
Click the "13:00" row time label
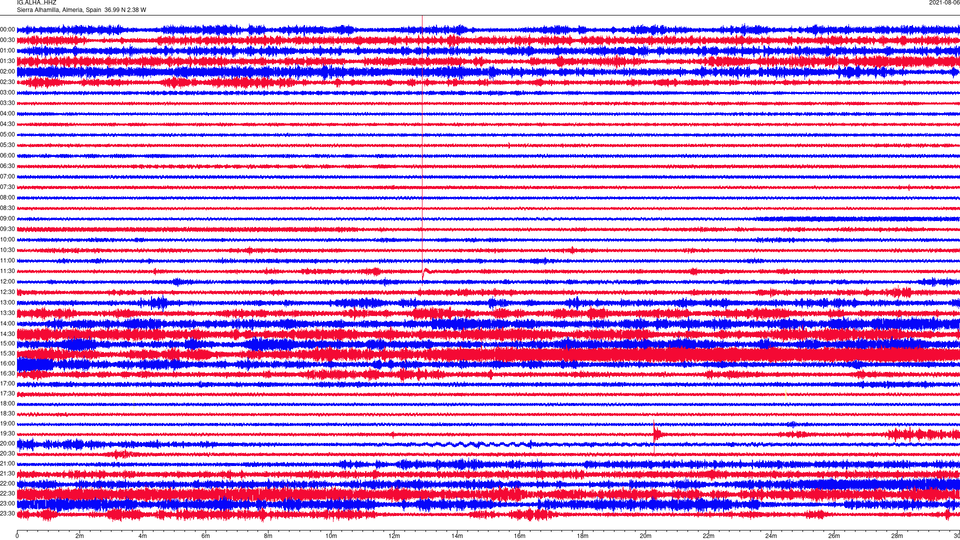coord(7,302)
